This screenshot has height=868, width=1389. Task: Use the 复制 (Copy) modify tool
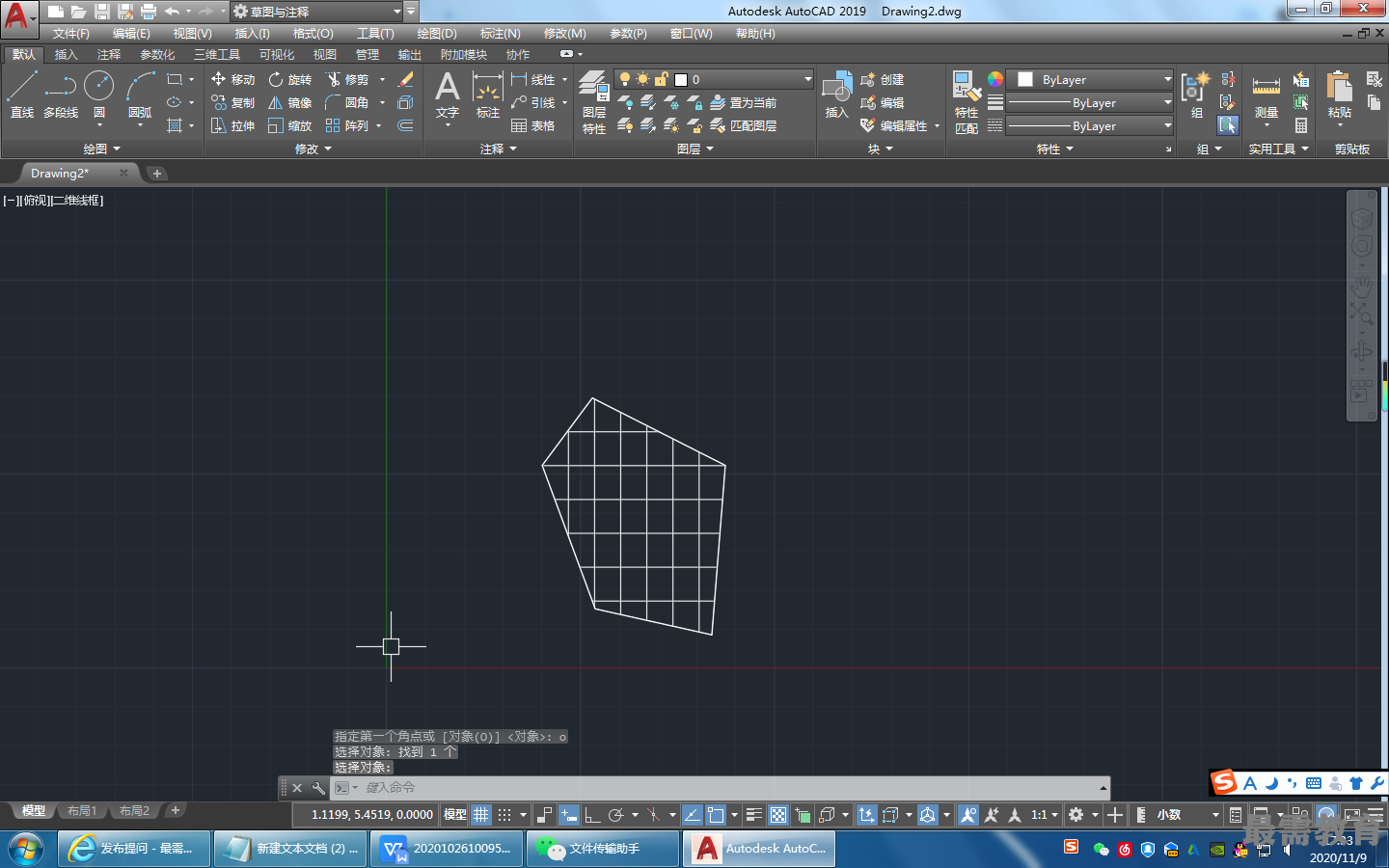click(232, 102)
